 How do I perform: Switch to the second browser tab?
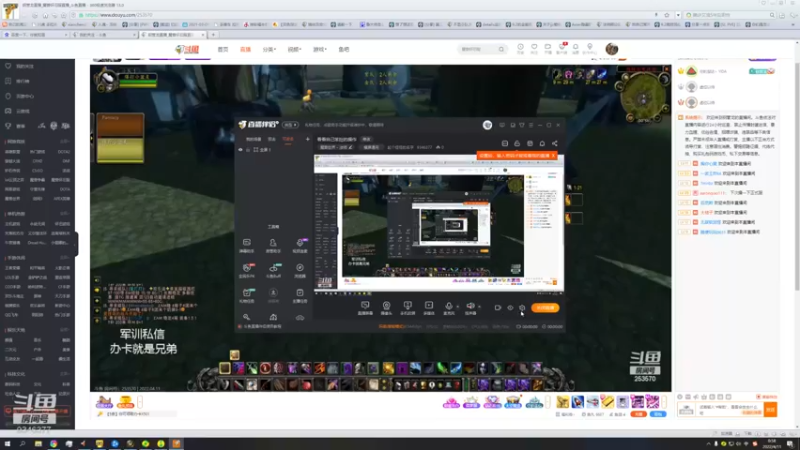tap(104, 35)
